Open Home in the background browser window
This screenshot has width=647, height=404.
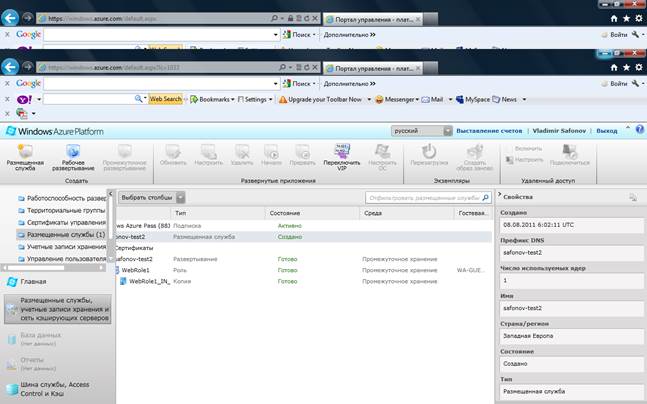614,18
